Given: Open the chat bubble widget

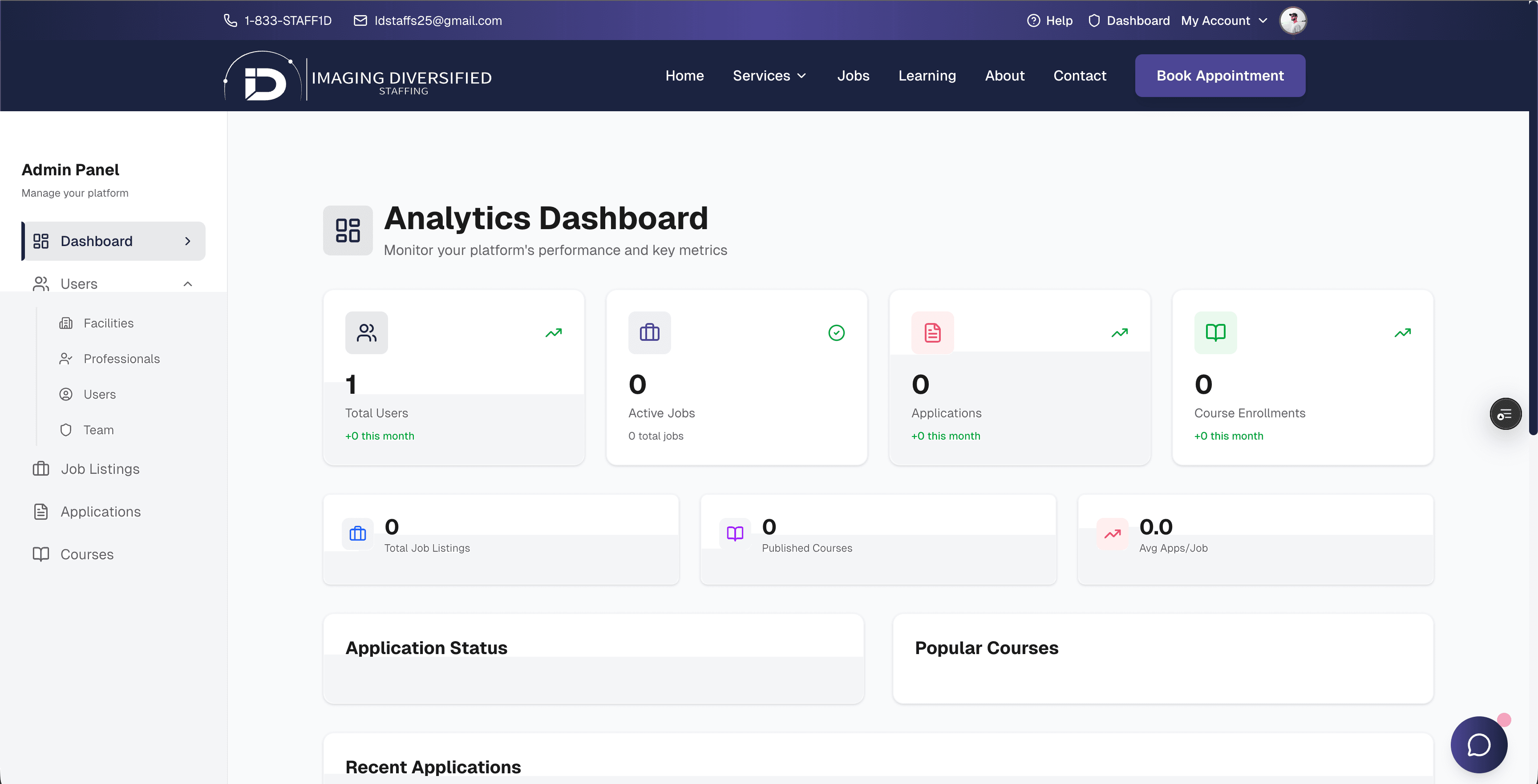Looking at the screenshot, I should coord(1478,744).
